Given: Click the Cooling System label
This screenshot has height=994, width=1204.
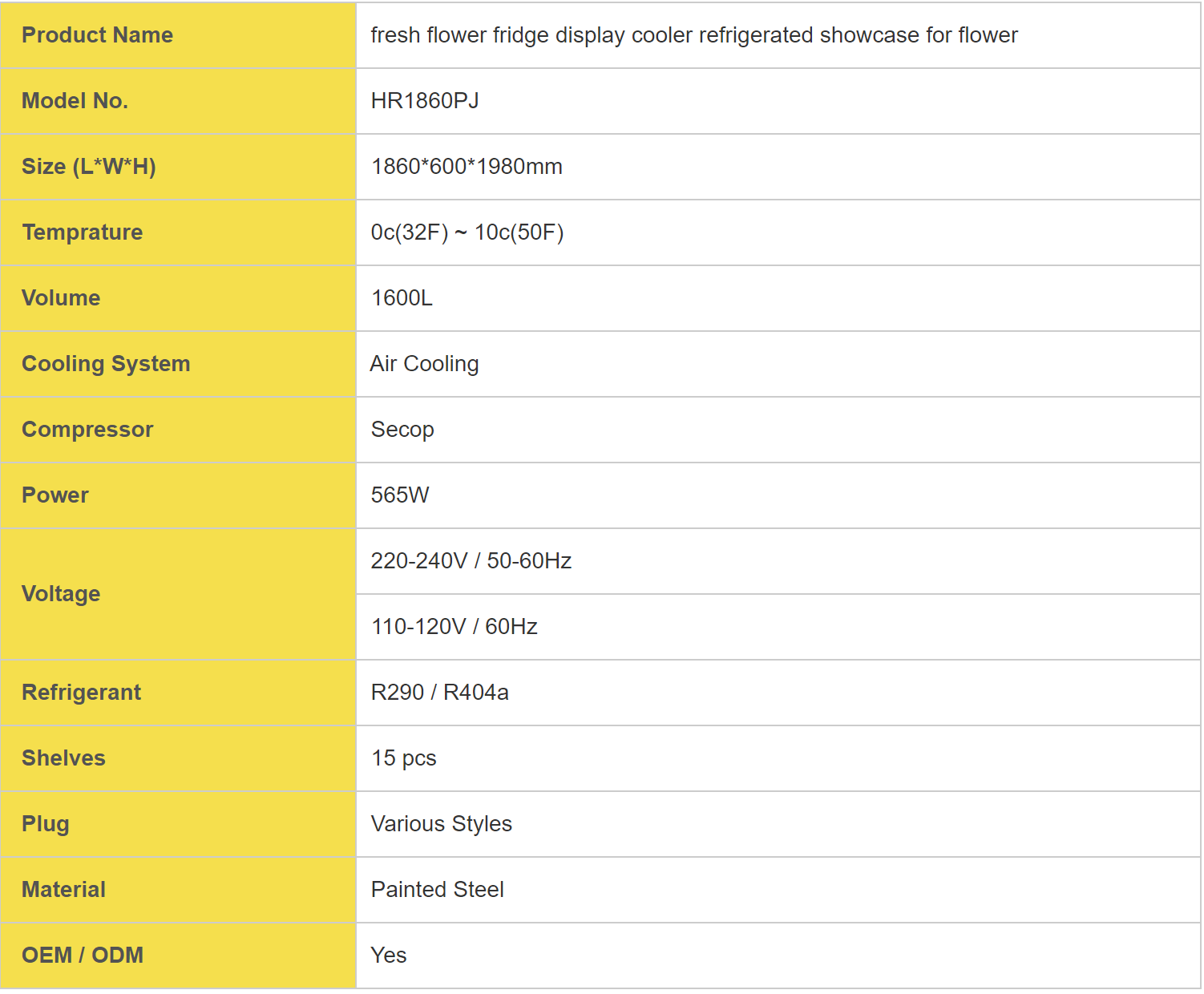Looking at the screenshot, I should coord(106,364).
